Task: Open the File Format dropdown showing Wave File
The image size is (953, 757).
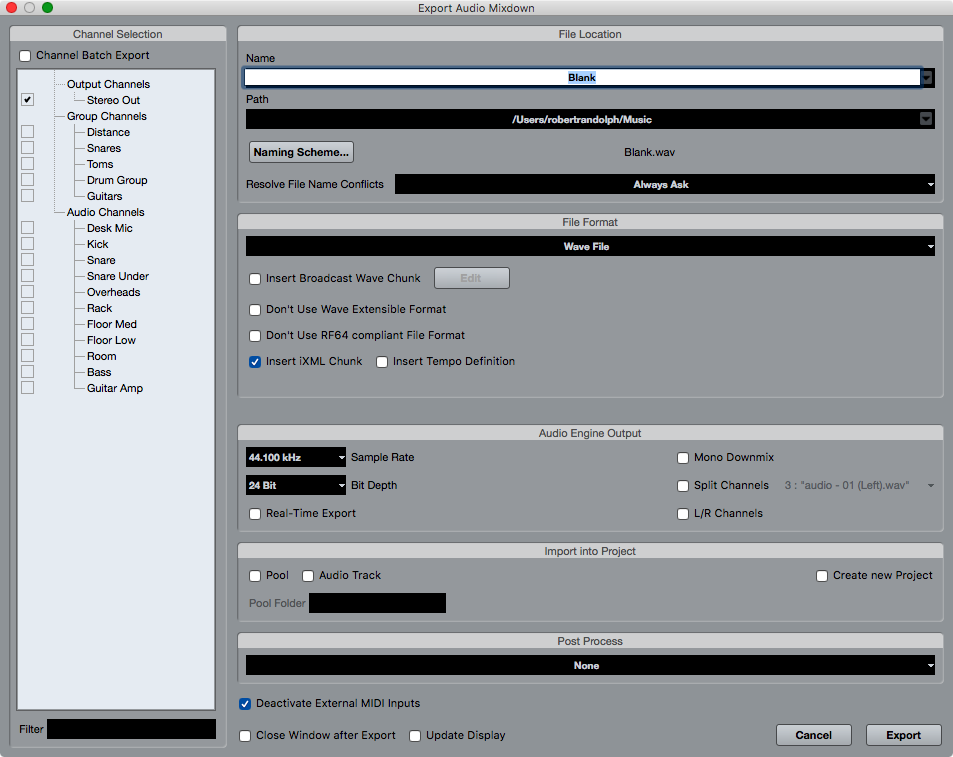Action: pyautogui.click(x=588, y=246)
